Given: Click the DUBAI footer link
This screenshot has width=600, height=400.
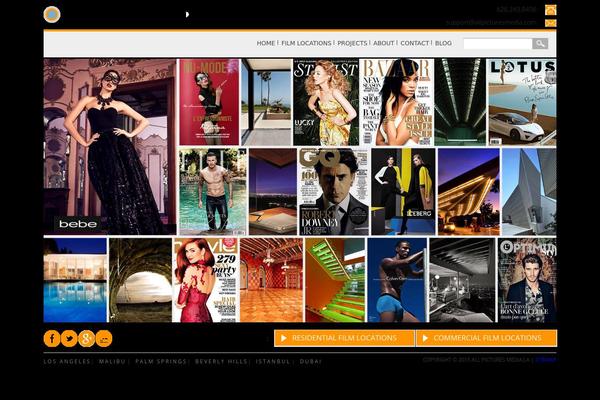Looking at the screenshot, I should coord(310,361).
